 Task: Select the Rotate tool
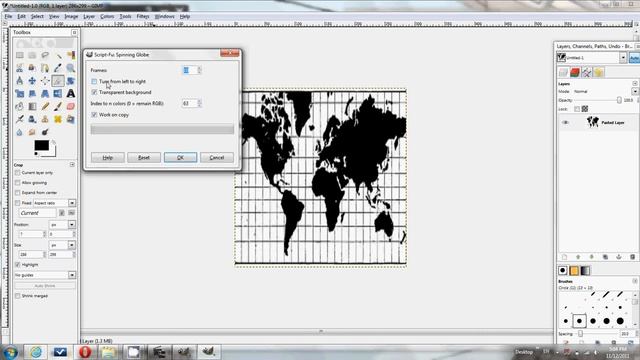point(71,81)
